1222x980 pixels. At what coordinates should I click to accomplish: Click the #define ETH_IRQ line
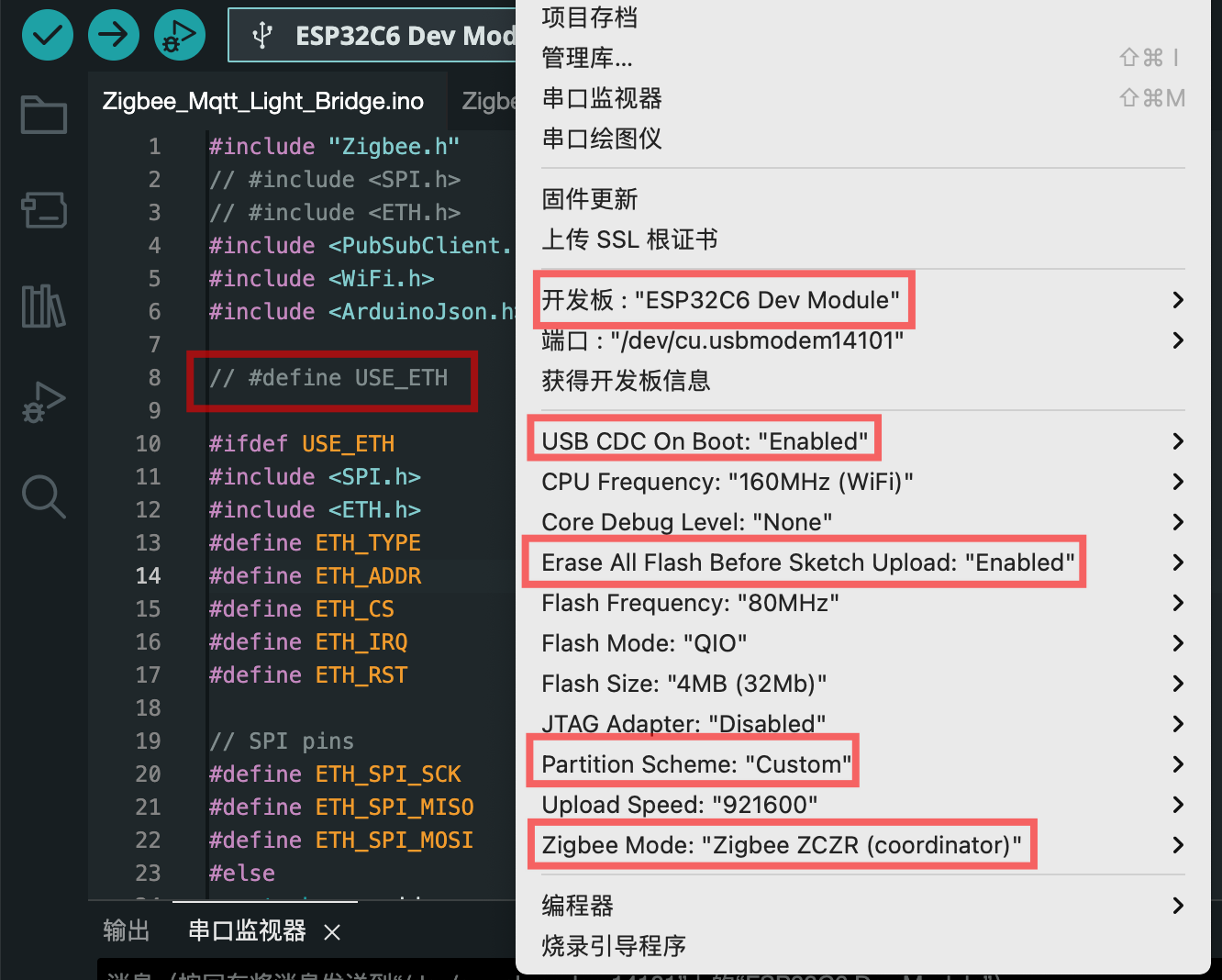pyautogui.click(x=308, y=642)
